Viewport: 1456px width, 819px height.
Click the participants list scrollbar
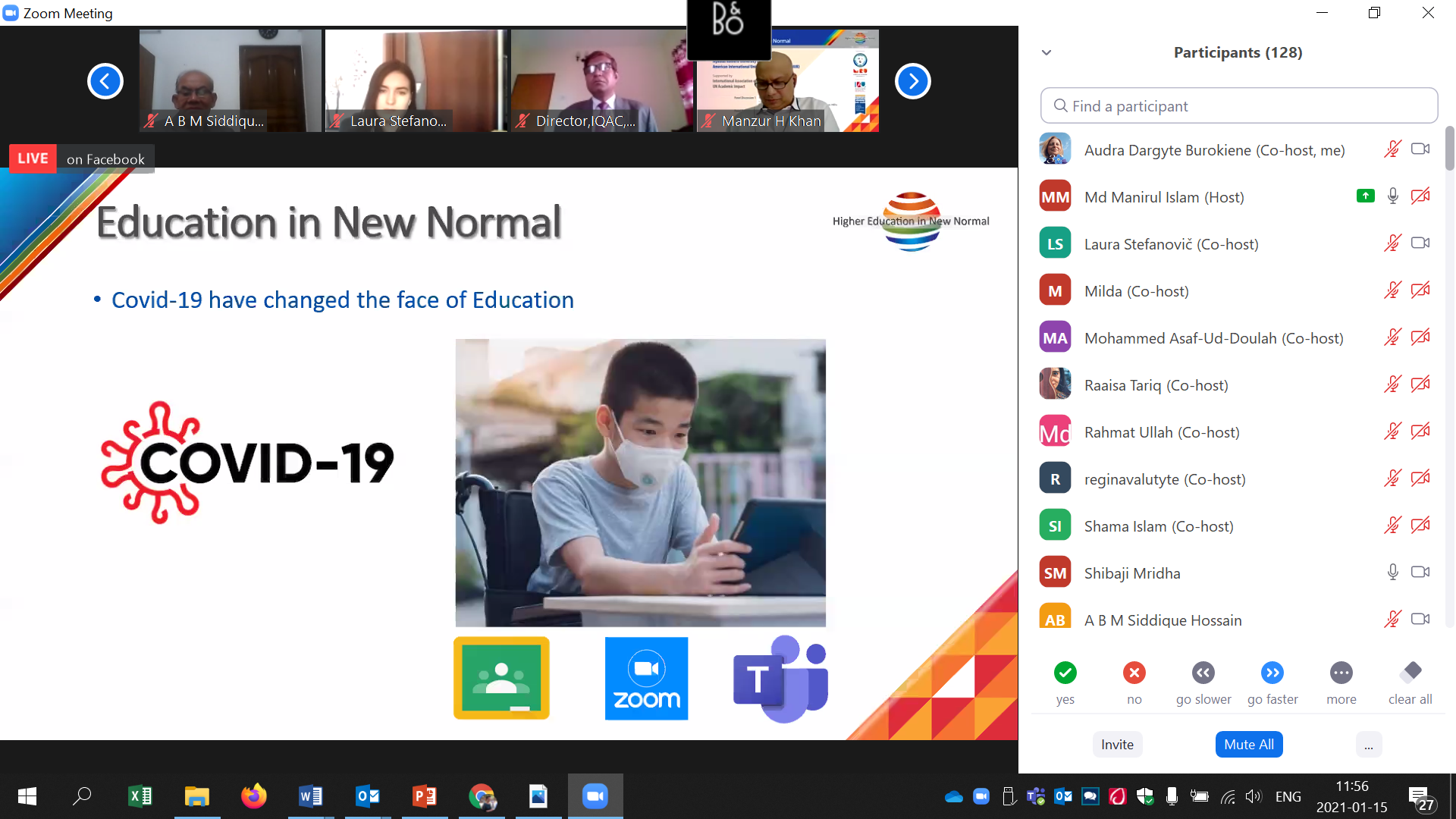(1449, 148)
